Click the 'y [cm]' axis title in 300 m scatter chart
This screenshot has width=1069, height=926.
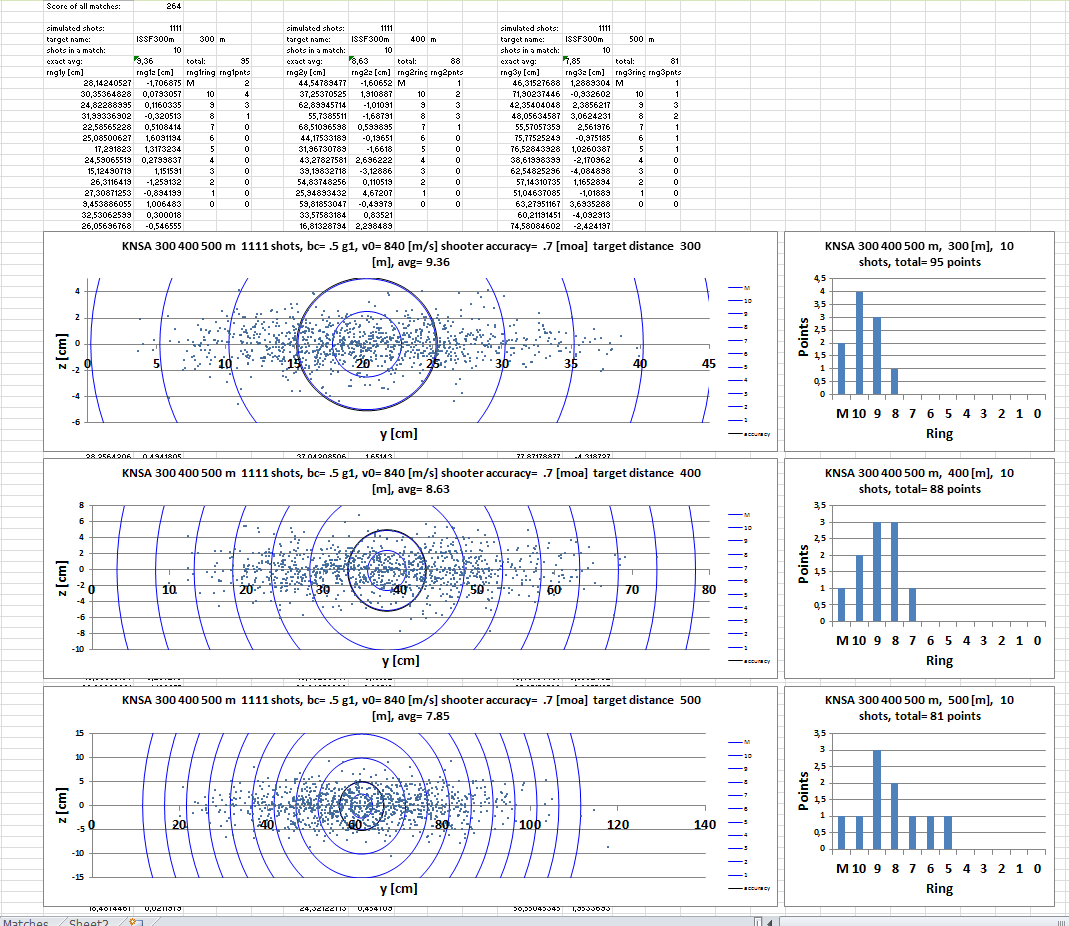(399, 434)
